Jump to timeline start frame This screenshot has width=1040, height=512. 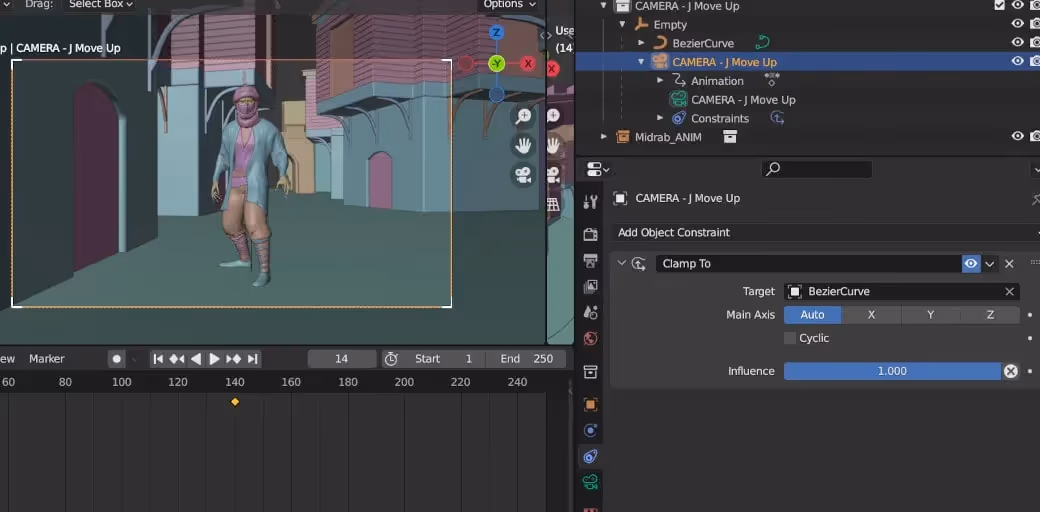(158, 359)
